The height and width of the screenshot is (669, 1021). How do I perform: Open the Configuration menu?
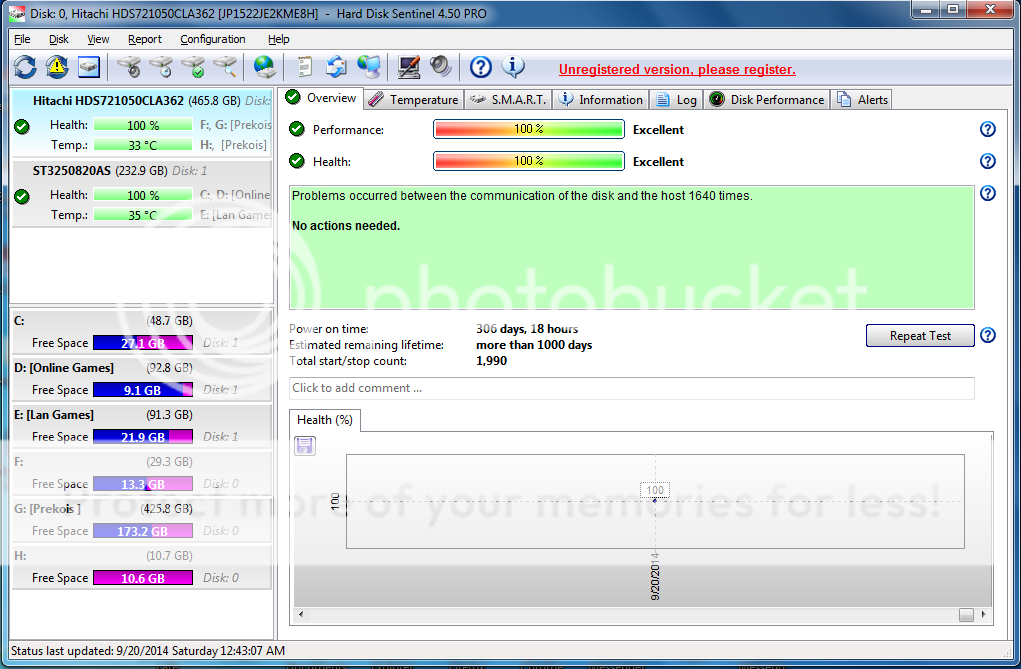point(212,39)
